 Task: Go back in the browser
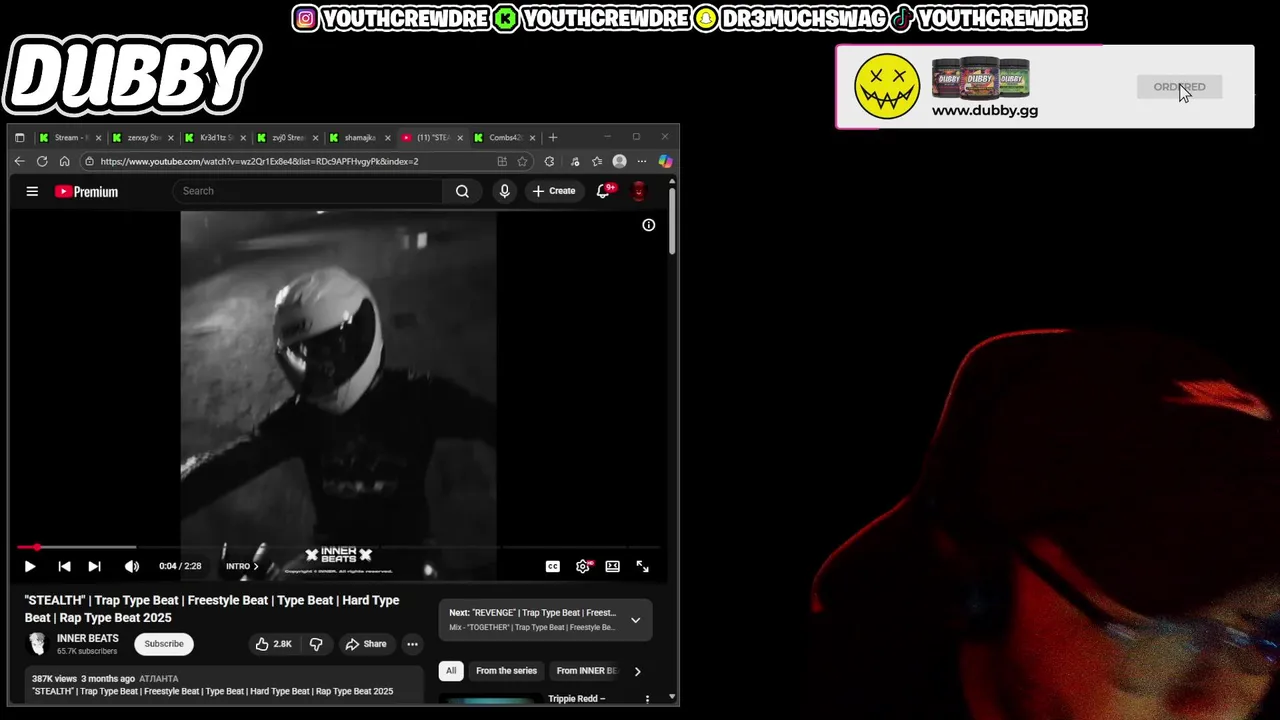(x=19, y=161)
